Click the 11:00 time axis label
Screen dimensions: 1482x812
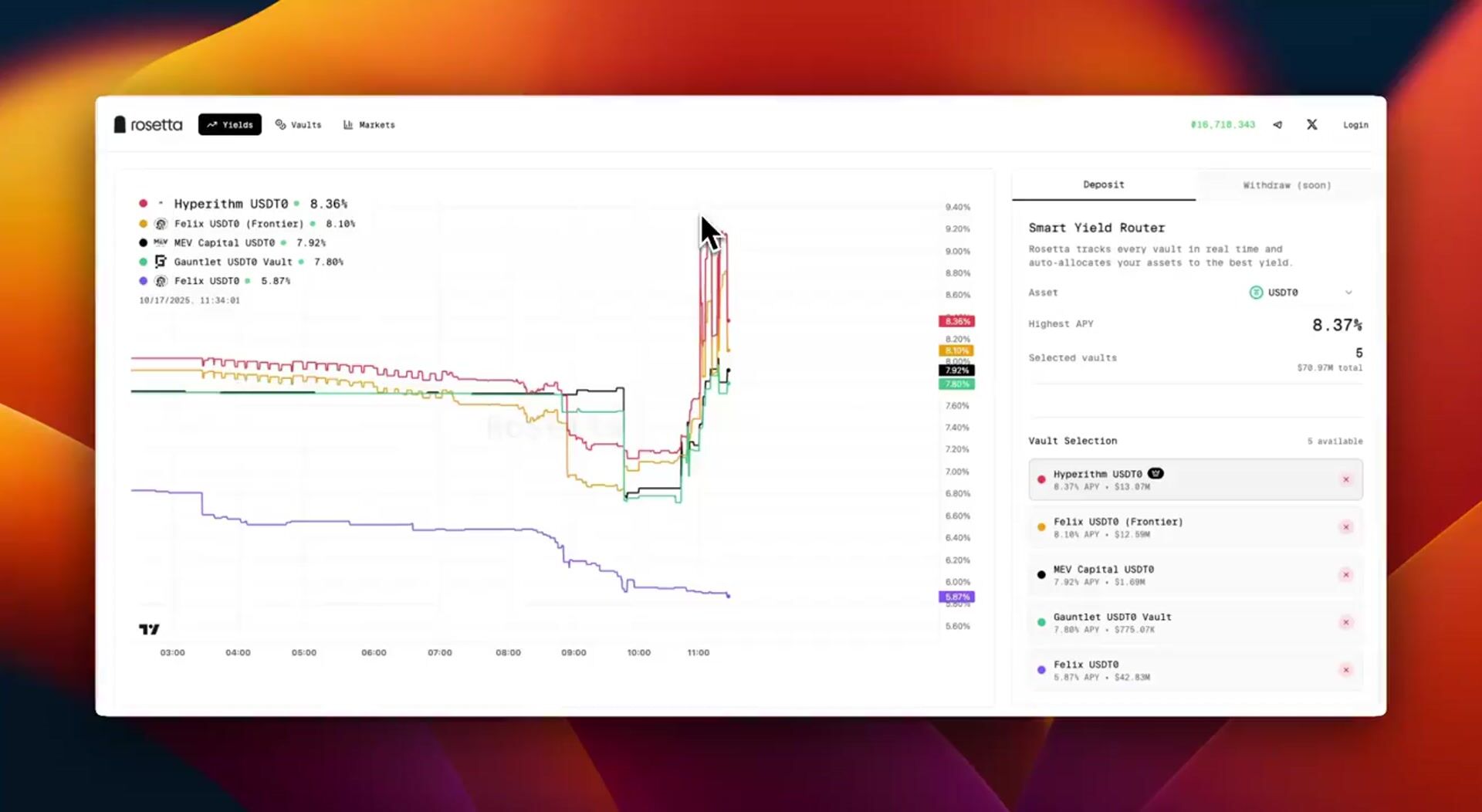point(699,653)
